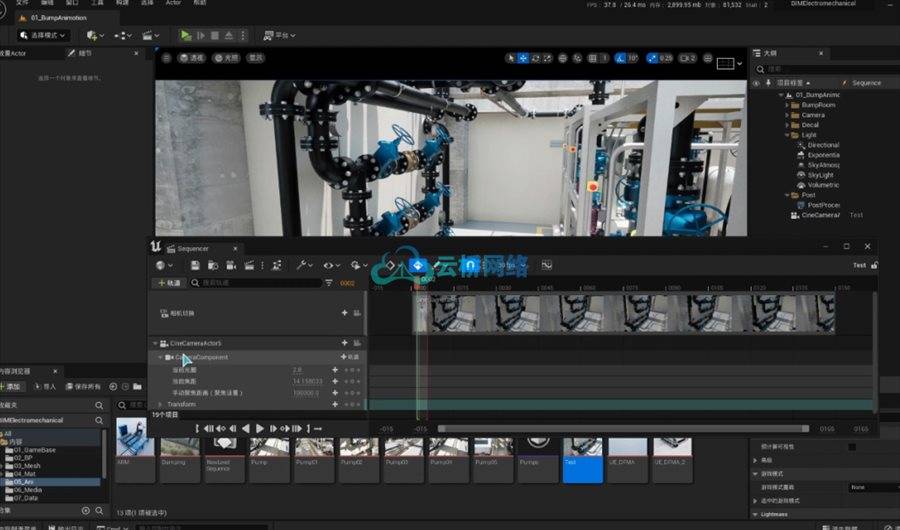Expand the BumpRoom folder in Outliner
900x530 pixels.
tap(787, 105)
